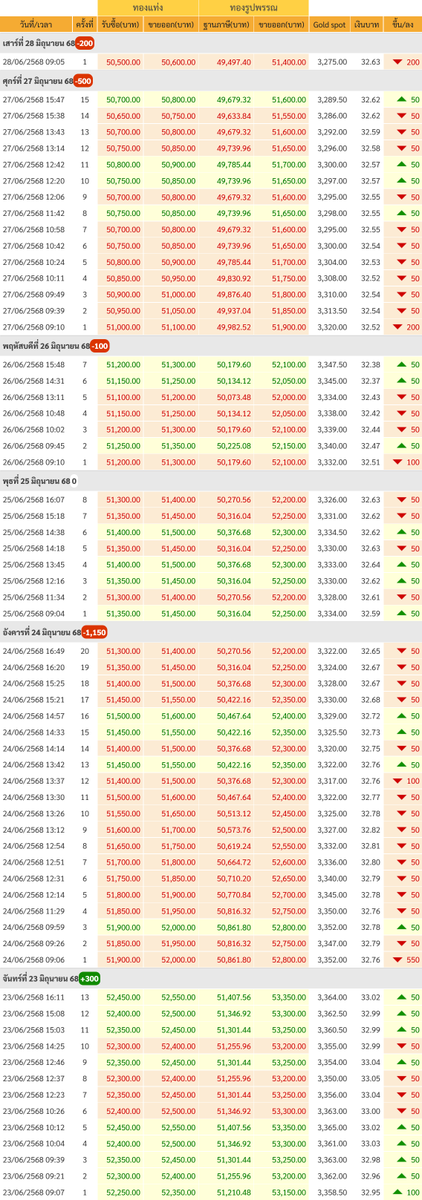The height and width of the screenshot is (1200, 422).
Task: Click the red down arrow in 27/06/2568 09:10 row
Action: [398, 327]
